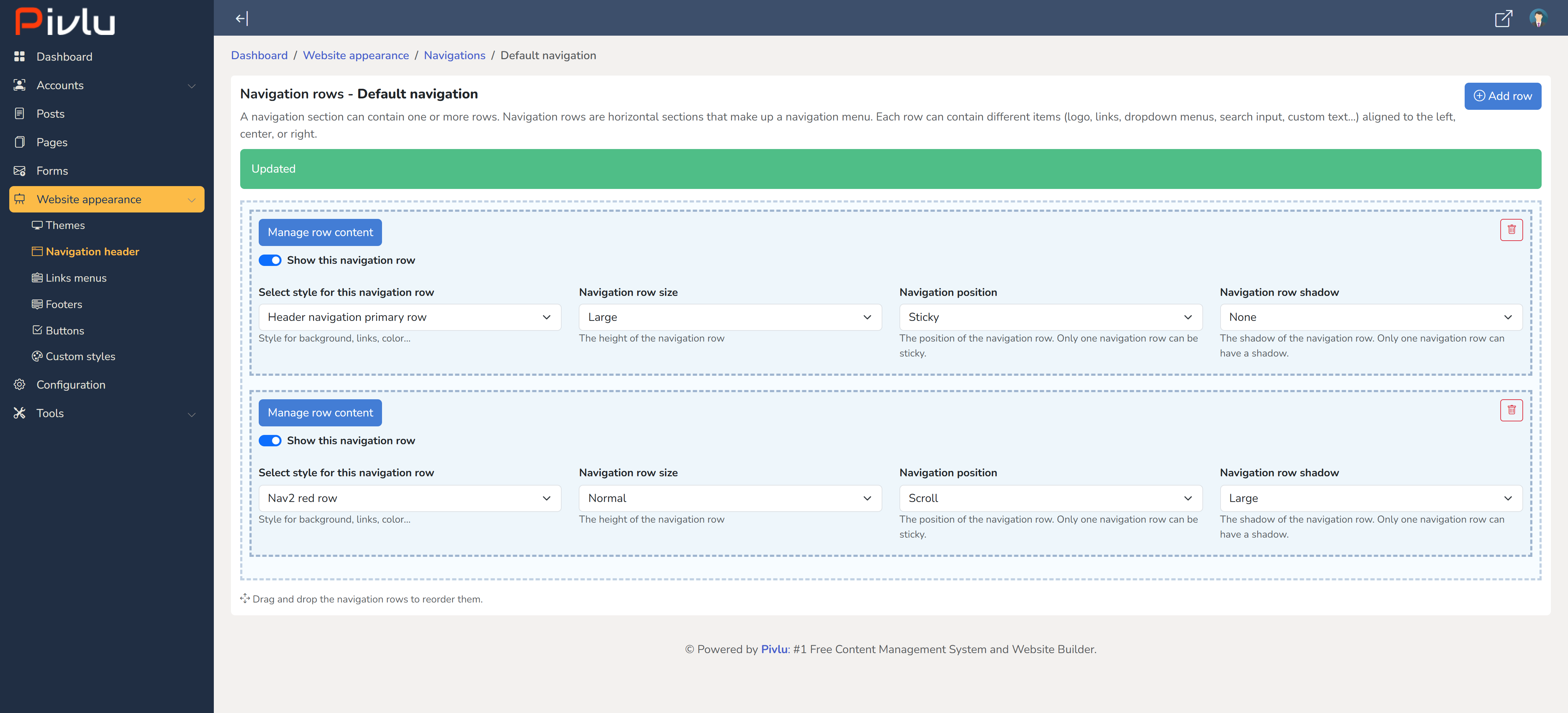1568x713 pixels.
Task: Open the Navigation row size dropdown showing Large
Action: (729, 317)
